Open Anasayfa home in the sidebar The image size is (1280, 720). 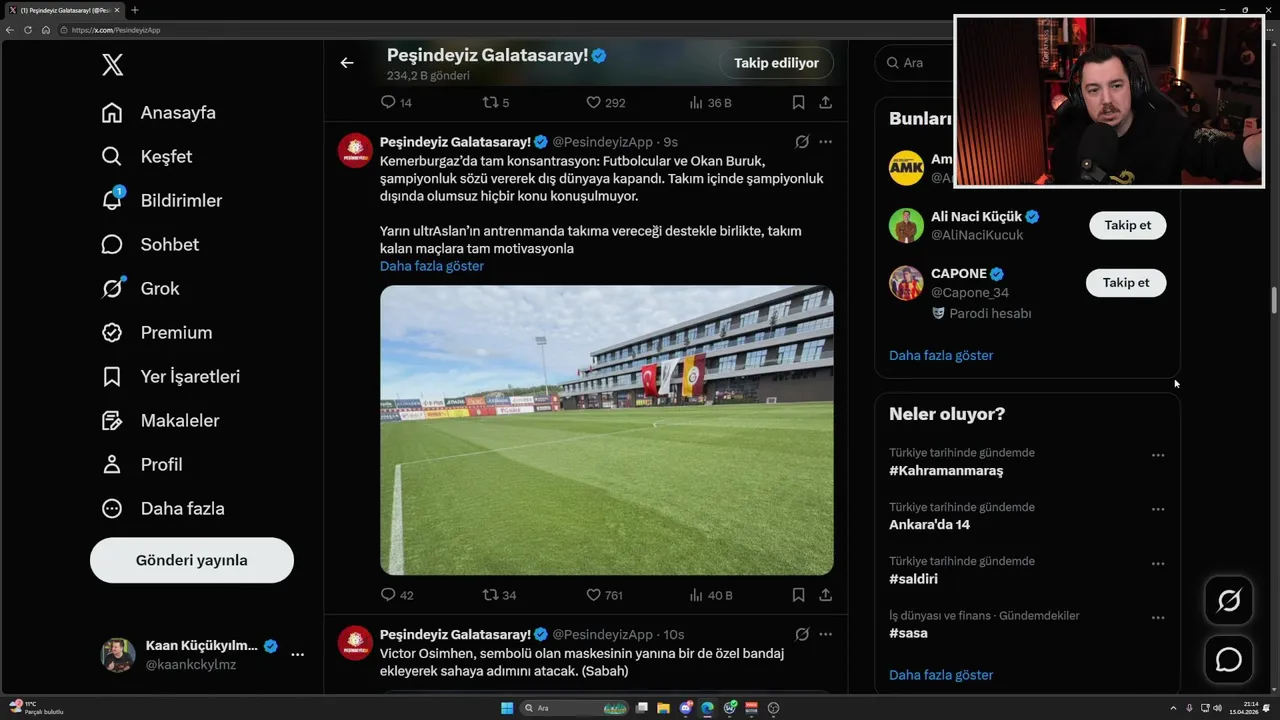tap(158, 113)
